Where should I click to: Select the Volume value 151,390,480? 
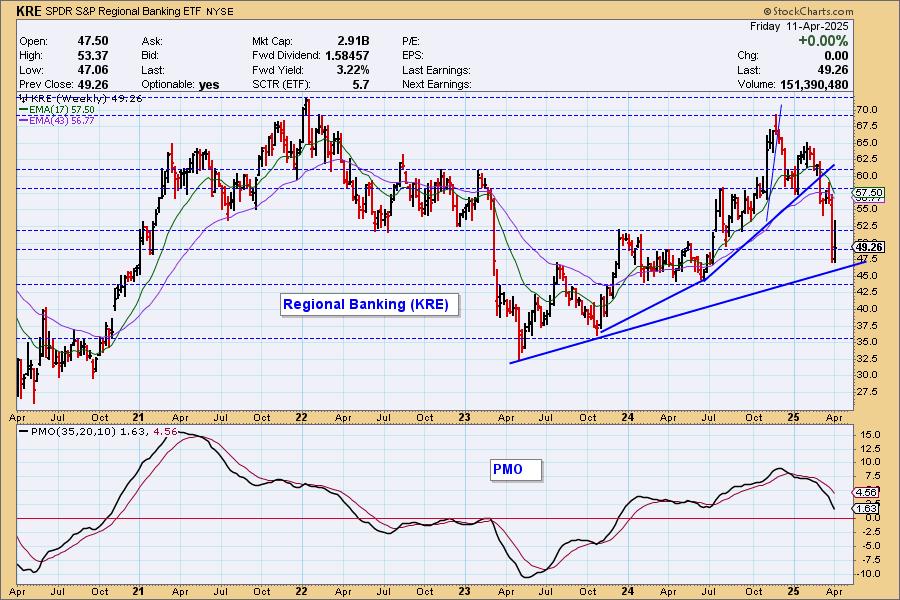coord(814,84)
